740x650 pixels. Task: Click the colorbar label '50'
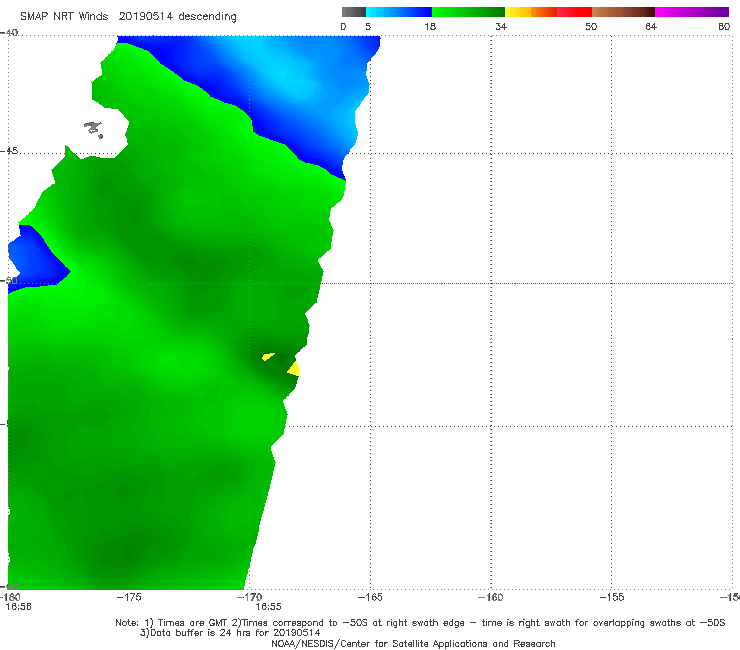pos(591,26)
